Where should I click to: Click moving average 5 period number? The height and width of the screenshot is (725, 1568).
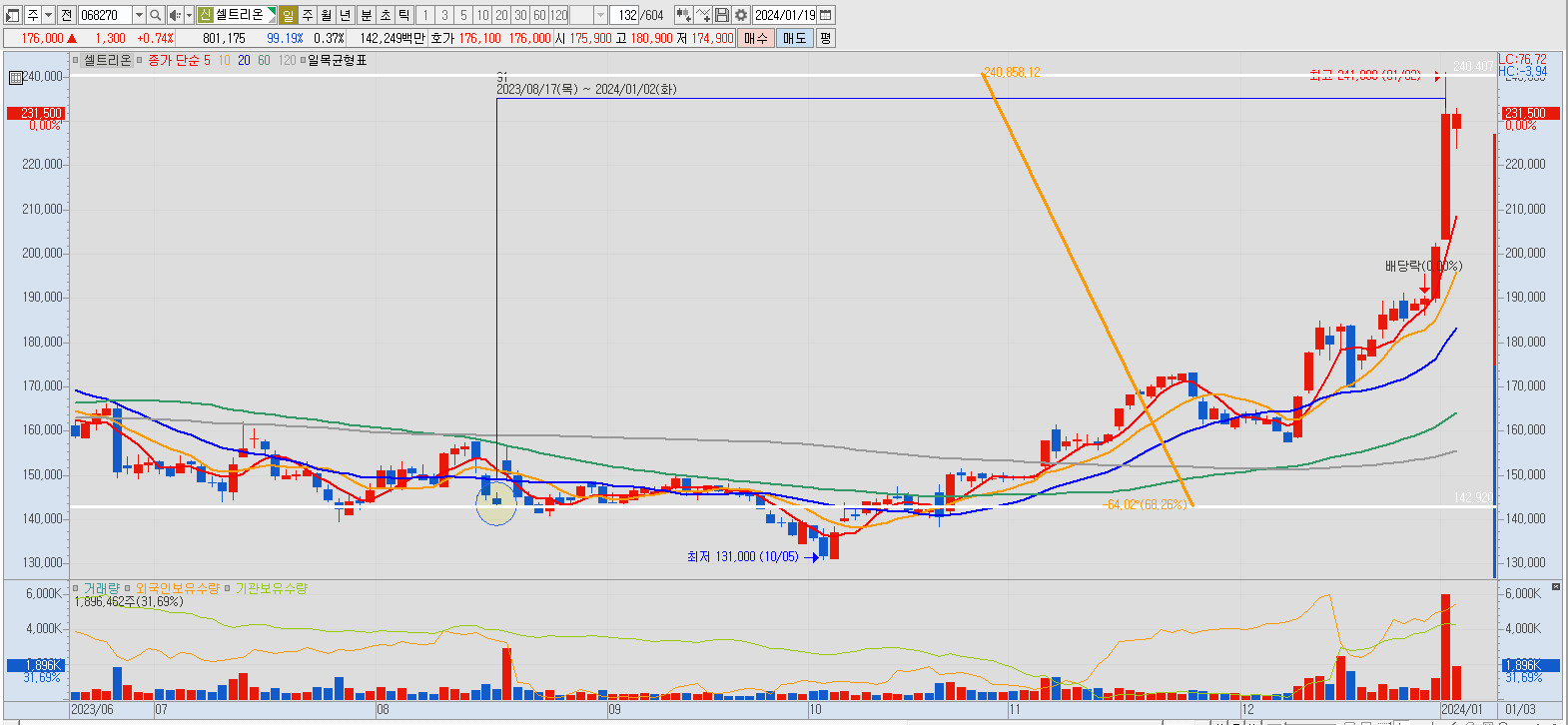tap(207, 61)
